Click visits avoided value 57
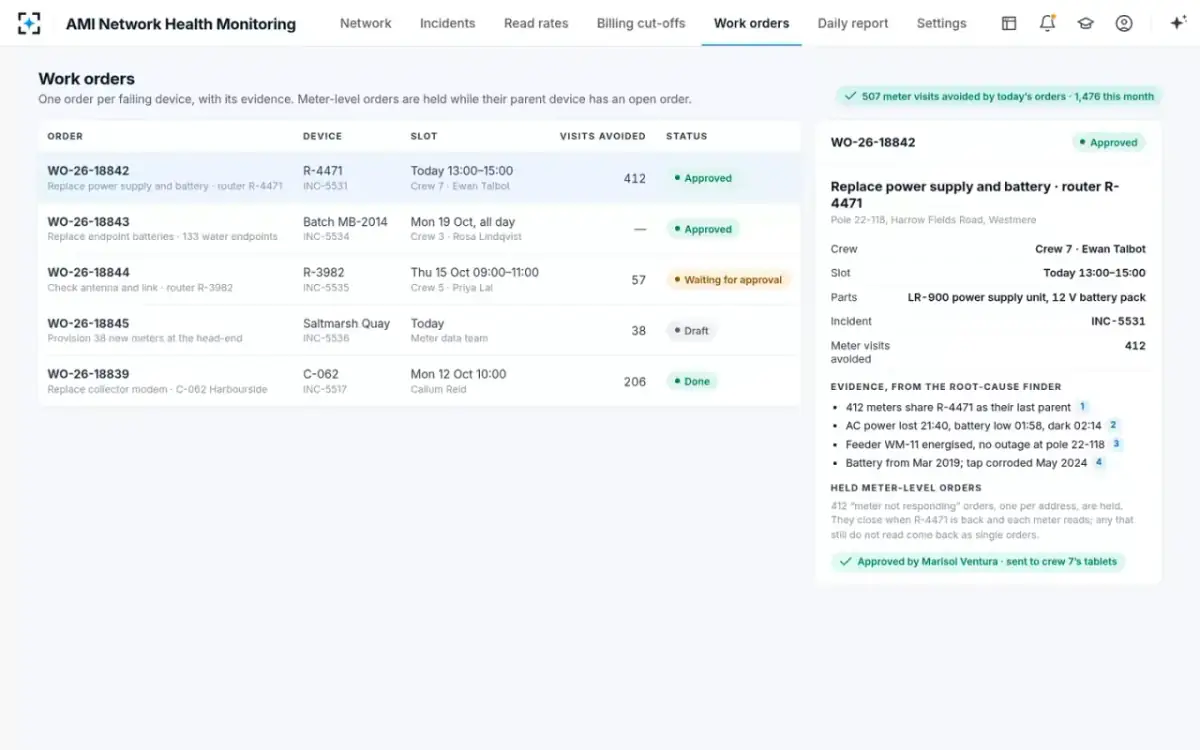This screenshot has width=1200, height=750. [638, 280]
